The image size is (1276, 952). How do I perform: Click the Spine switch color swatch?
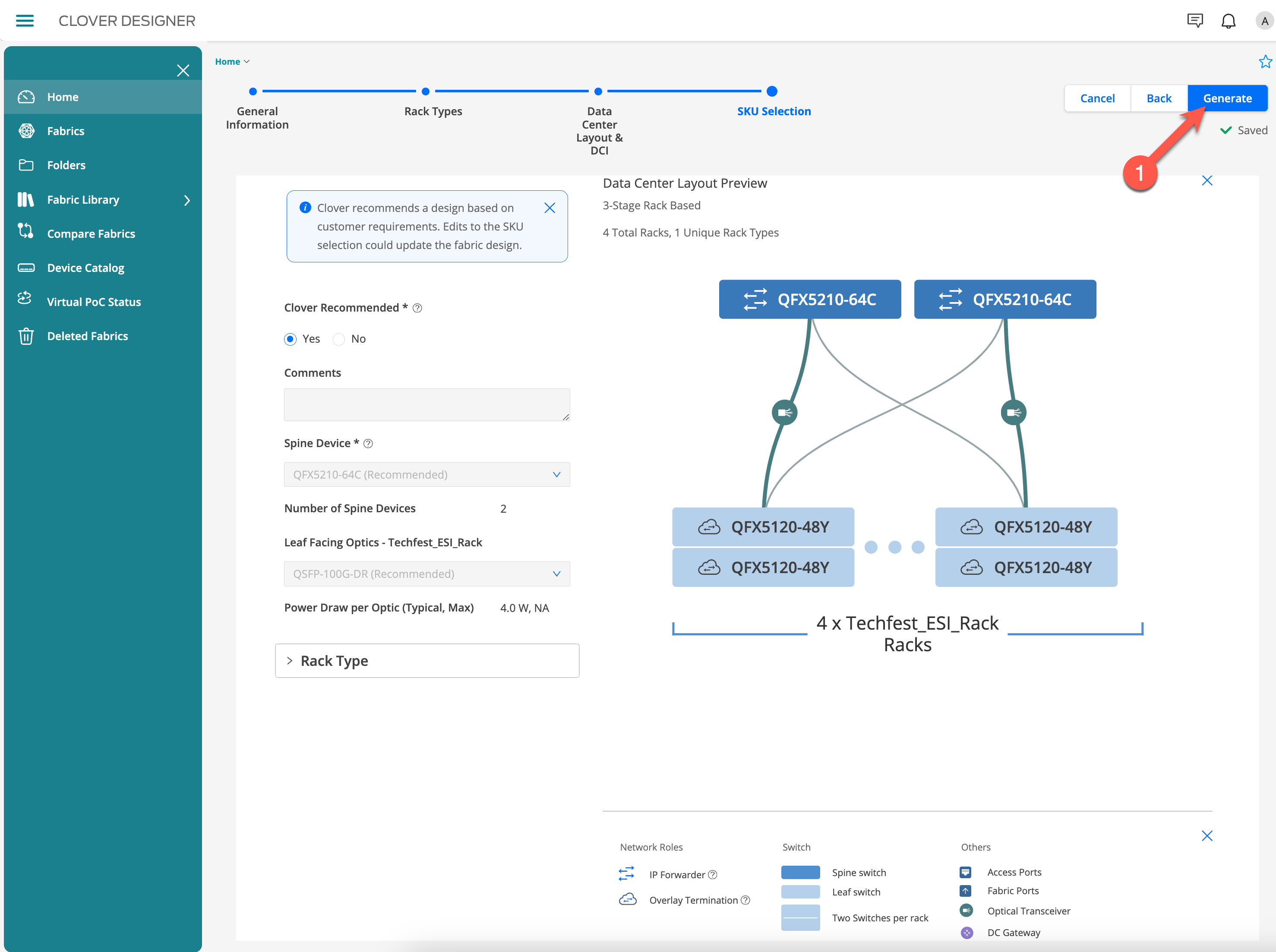[x=800, y=873]
